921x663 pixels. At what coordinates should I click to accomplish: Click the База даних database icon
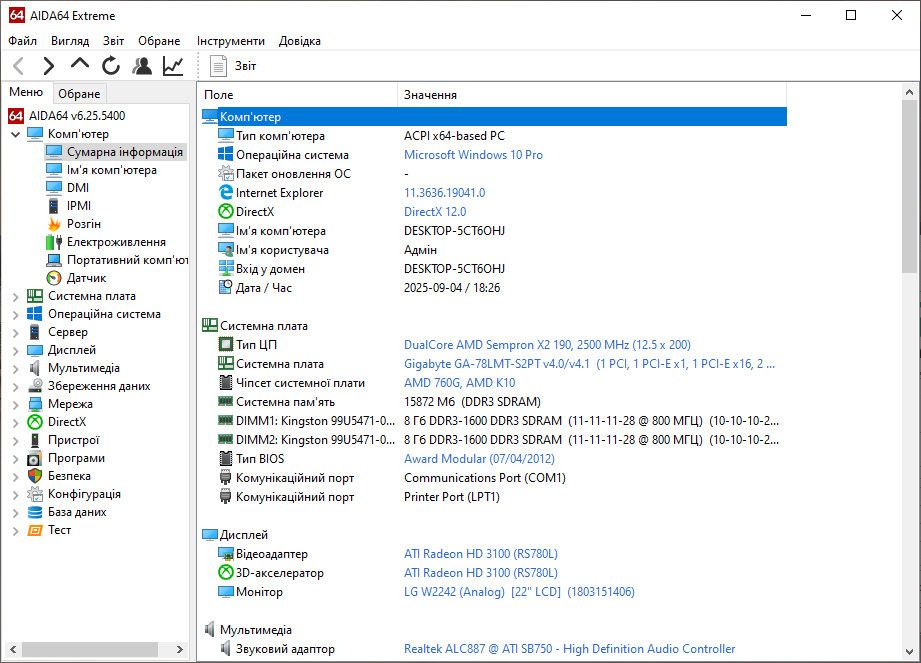coord(35,512)
